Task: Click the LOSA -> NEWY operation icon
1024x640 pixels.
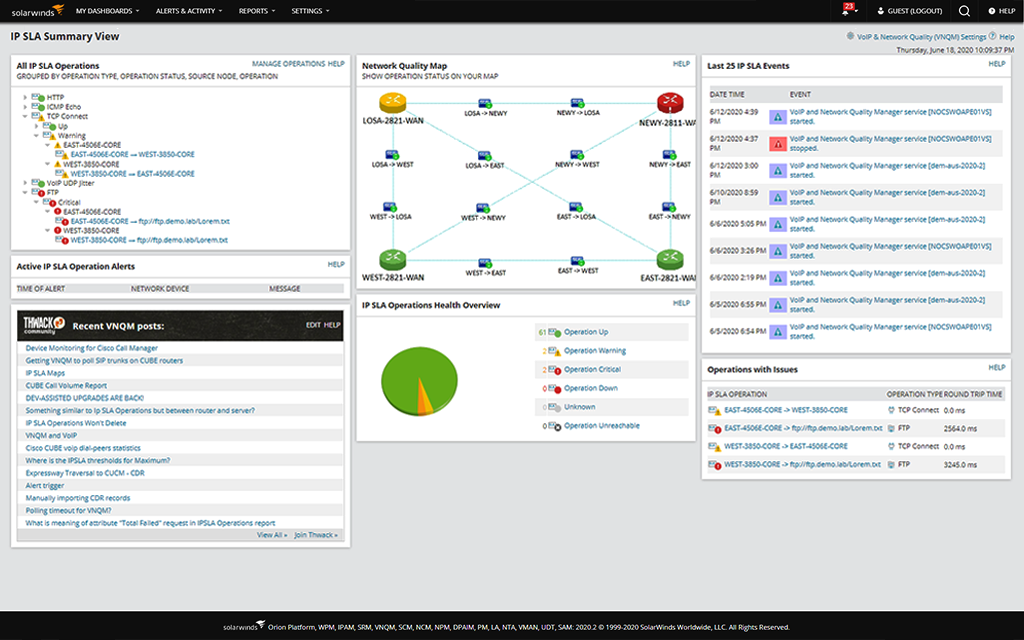Action: click(x=485, y=103)
